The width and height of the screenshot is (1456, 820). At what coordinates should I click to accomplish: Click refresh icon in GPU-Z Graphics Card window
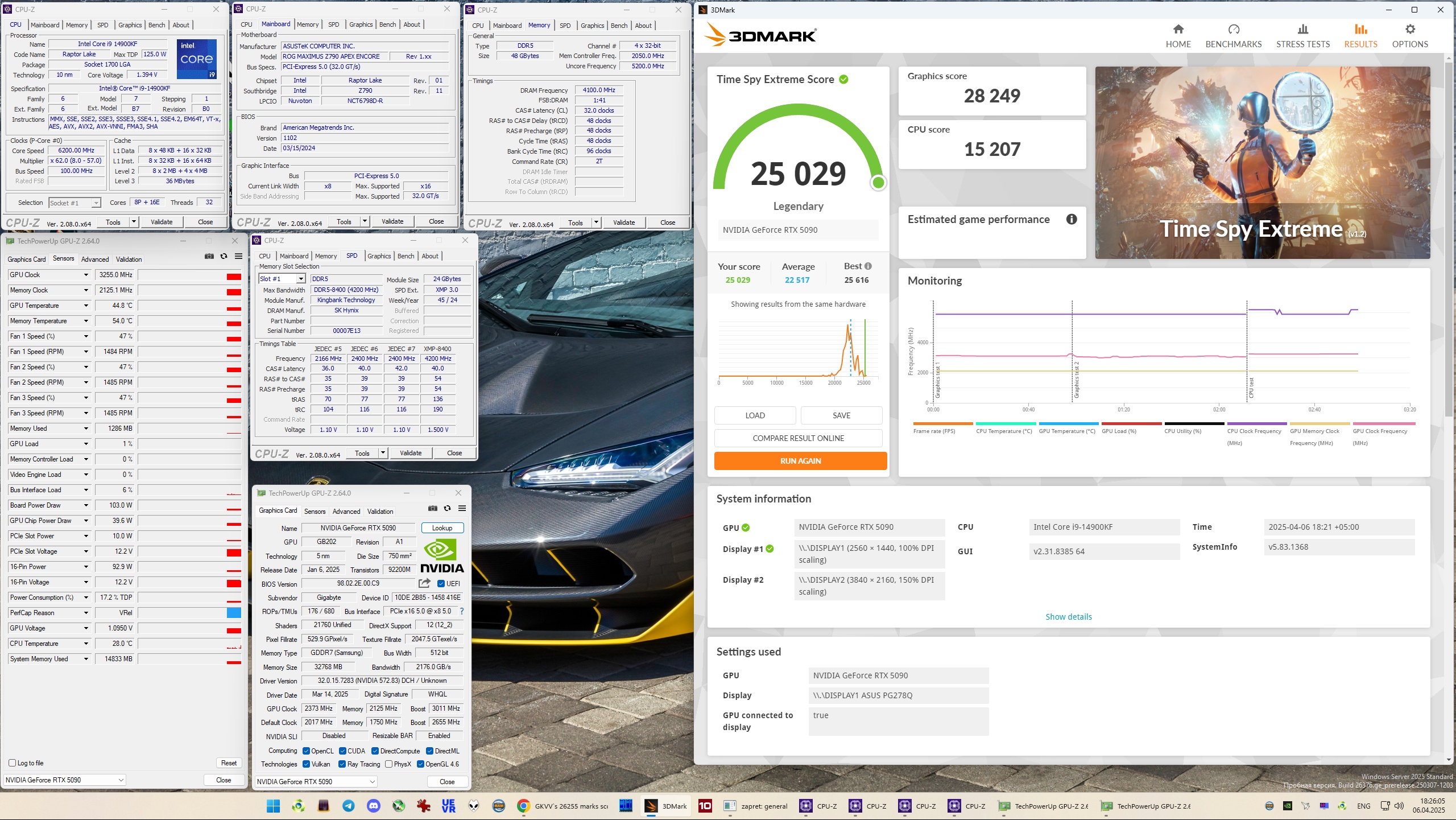pos(447,508)
